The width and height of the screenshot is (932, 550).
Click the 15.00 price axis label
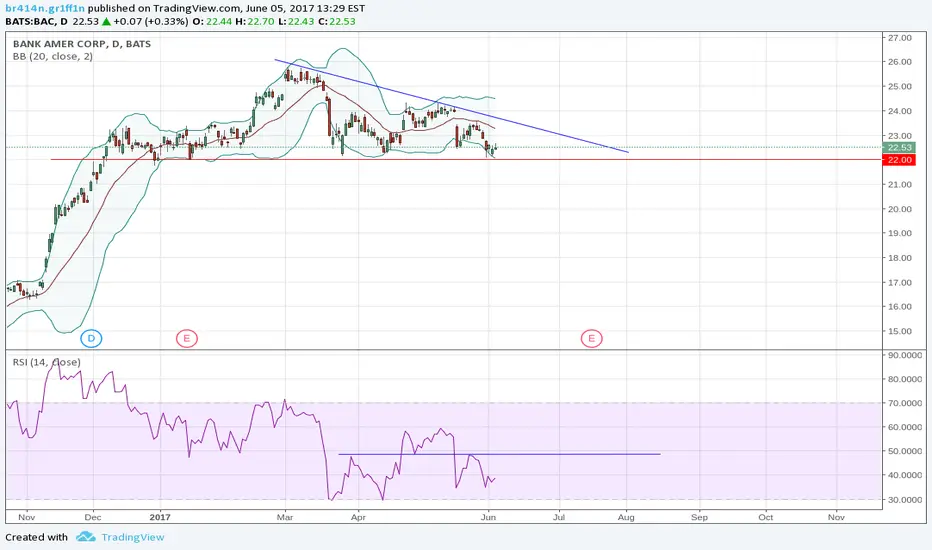899,331
